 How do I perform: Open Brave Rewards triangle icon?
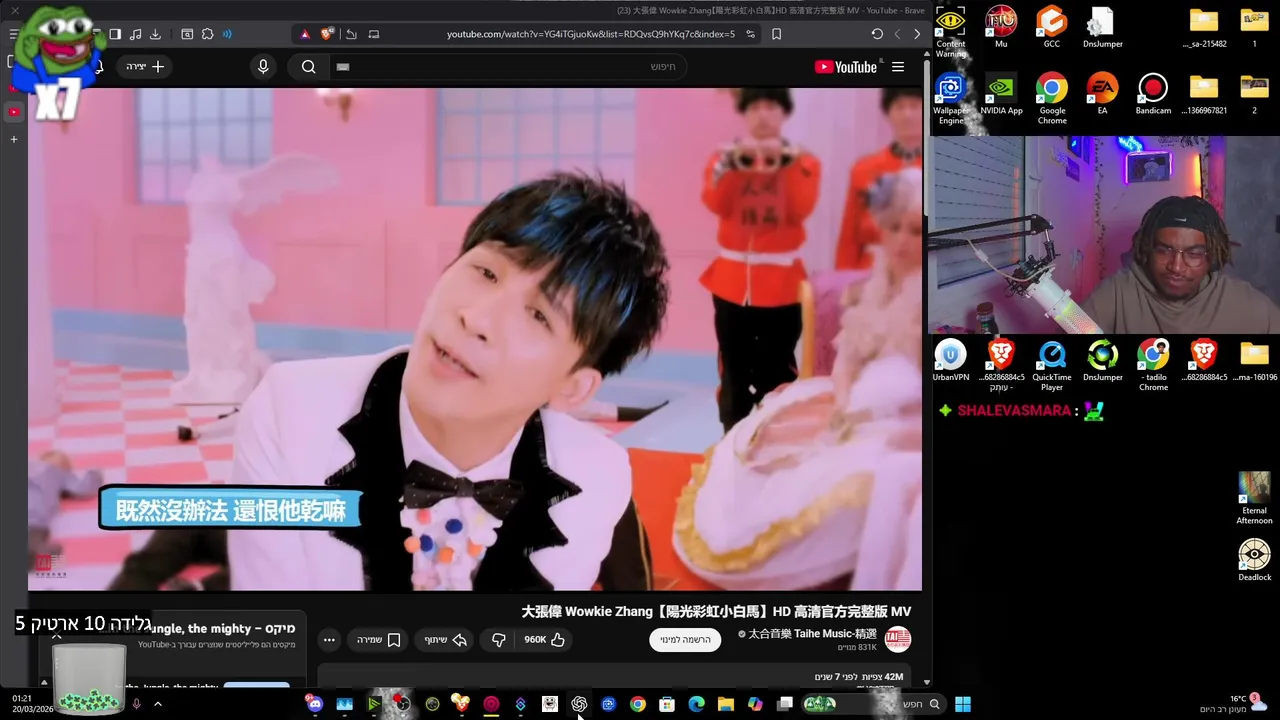[305, 34]
